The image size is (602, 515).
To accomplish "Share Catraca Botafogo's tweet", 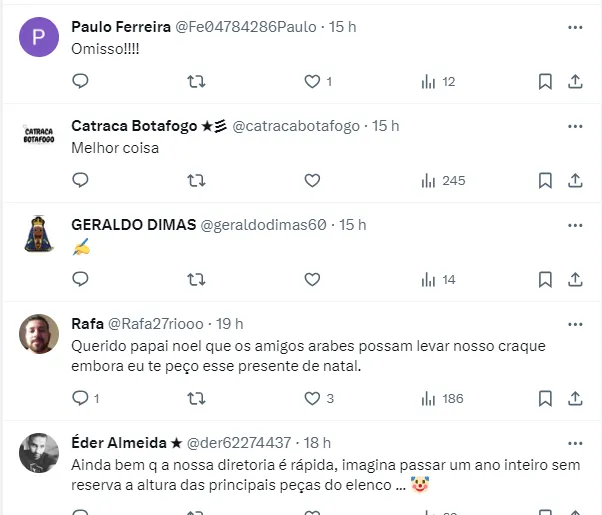I will pyautogui.click(x=575, y=180).
